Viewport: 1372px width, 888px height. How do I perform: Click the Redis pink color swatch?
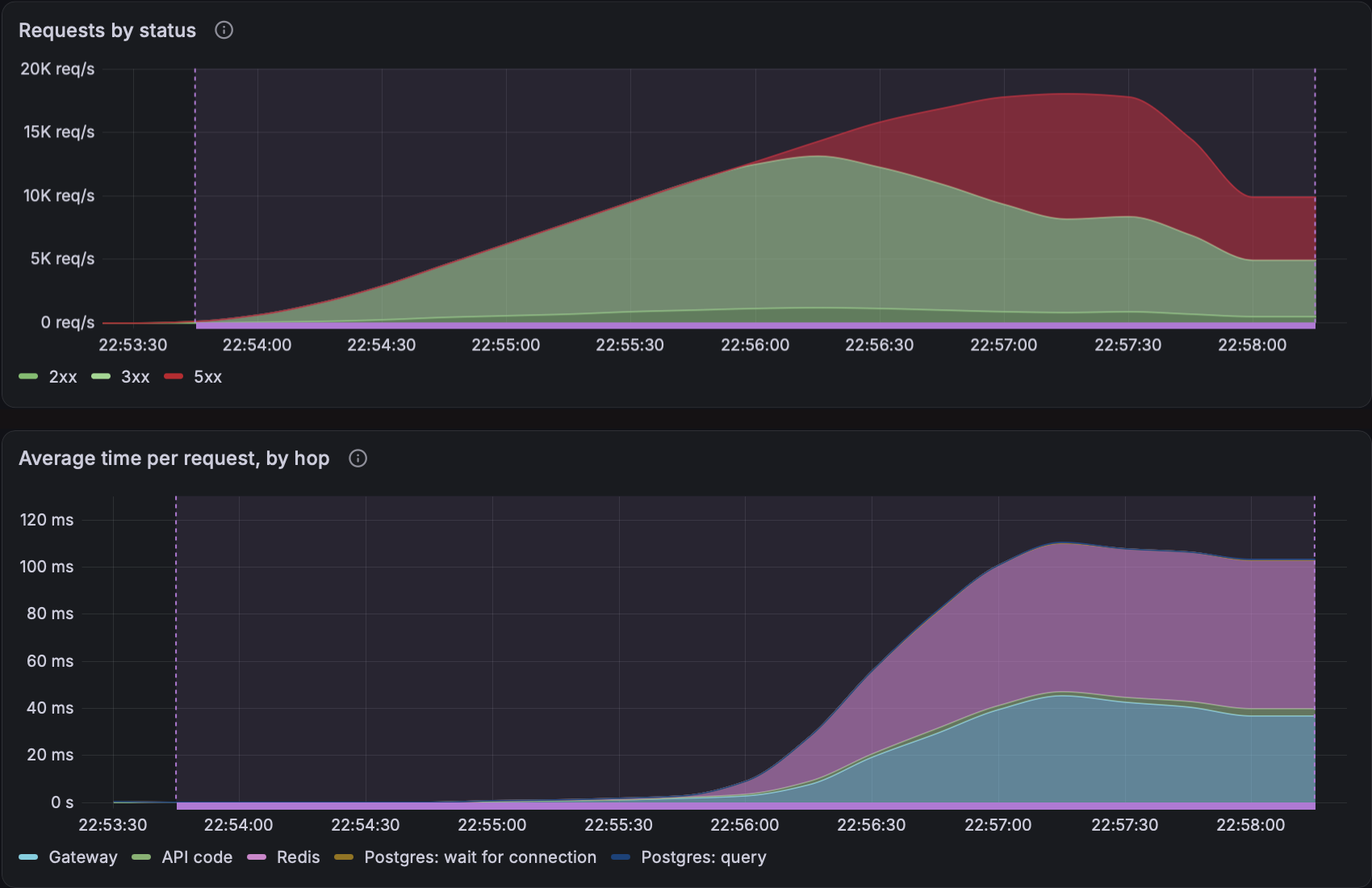tap(257, 857)
